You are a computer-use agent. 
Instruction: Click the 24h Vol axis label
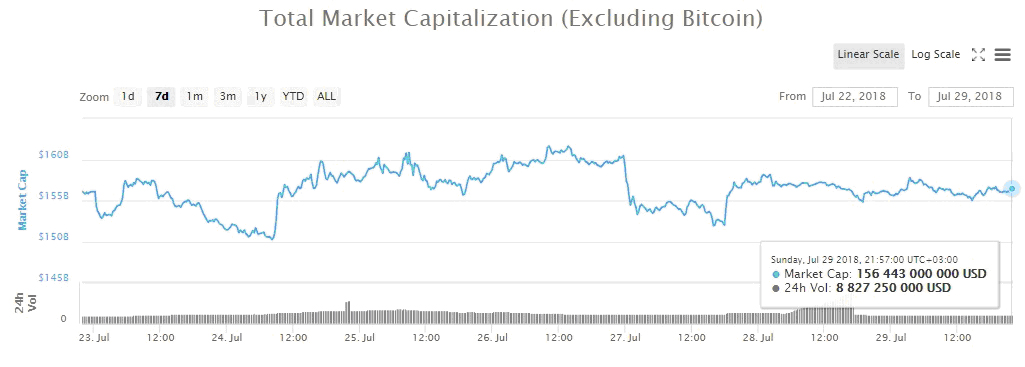tap(24, 302)
